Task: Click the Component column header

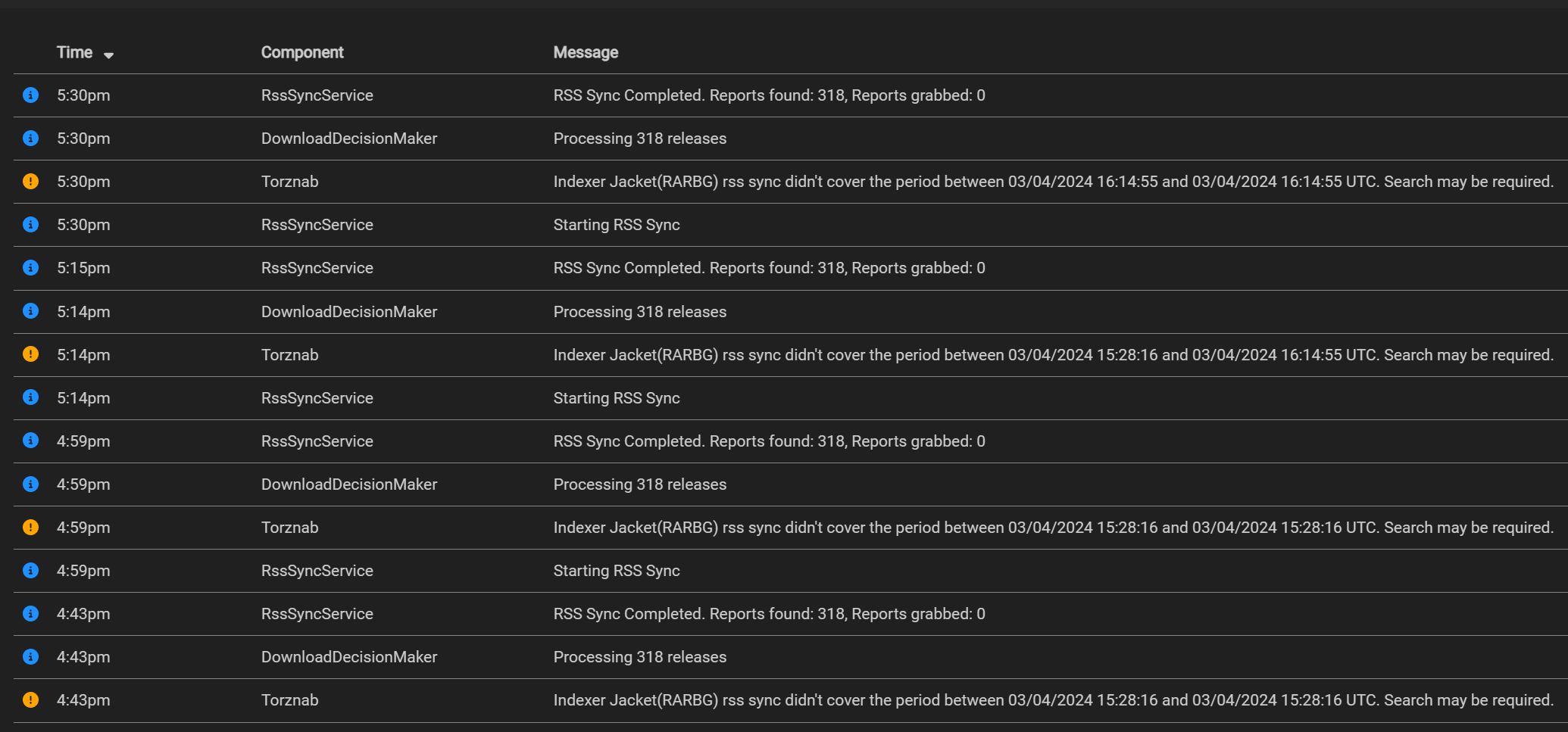Action: click(302, 52)
